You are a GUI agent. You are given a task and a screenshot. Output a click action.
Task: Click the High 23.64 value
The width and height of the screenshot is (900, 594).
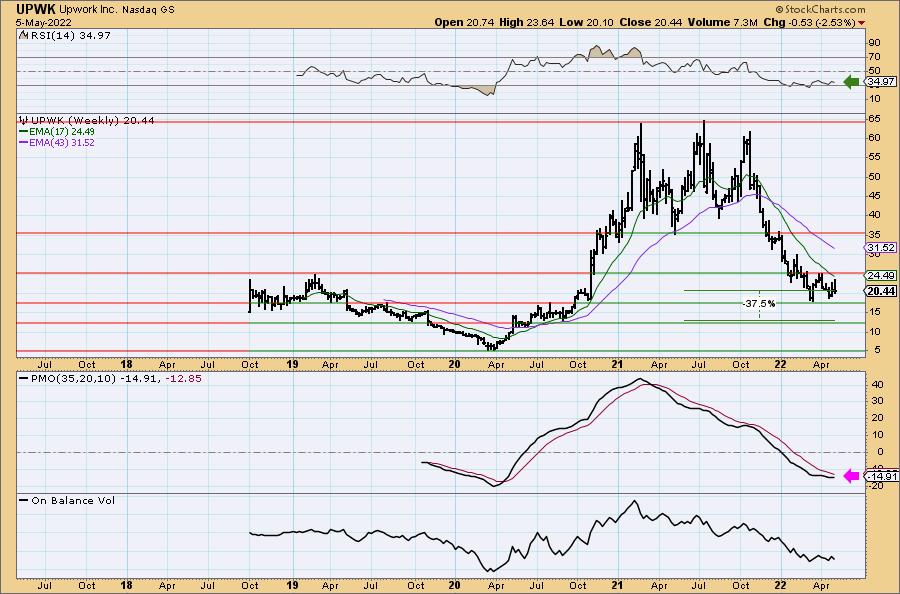click(527, 22)
